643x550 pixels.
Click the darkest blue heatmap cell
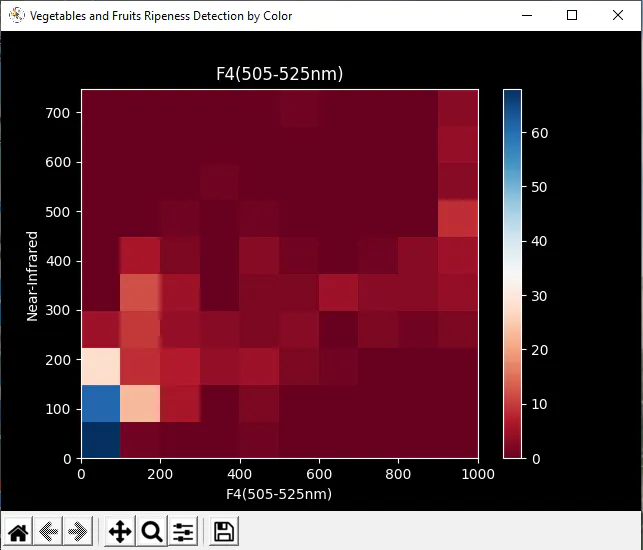coord(101,440)
